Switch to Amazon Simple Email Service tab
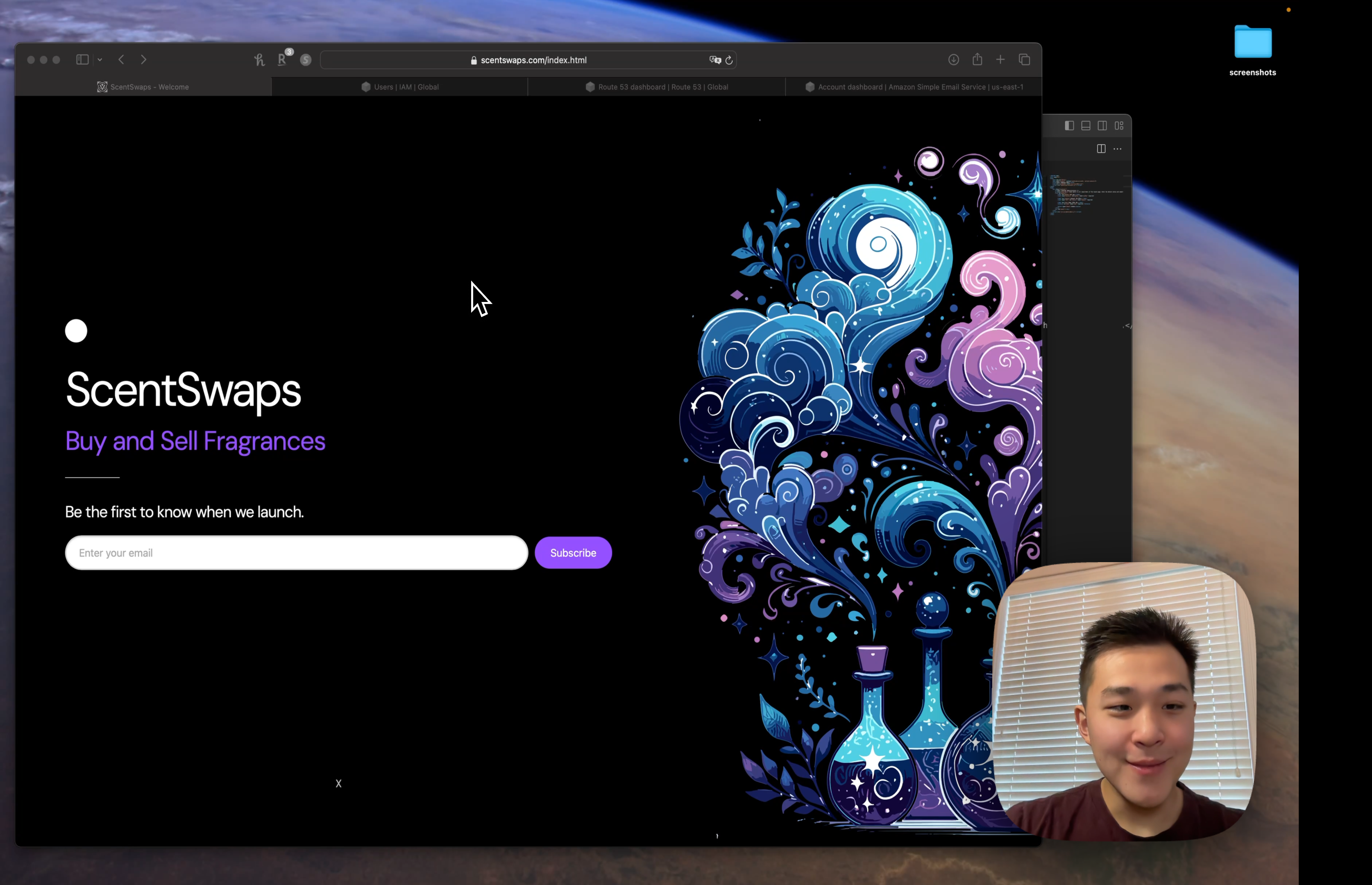 [914, 87]
